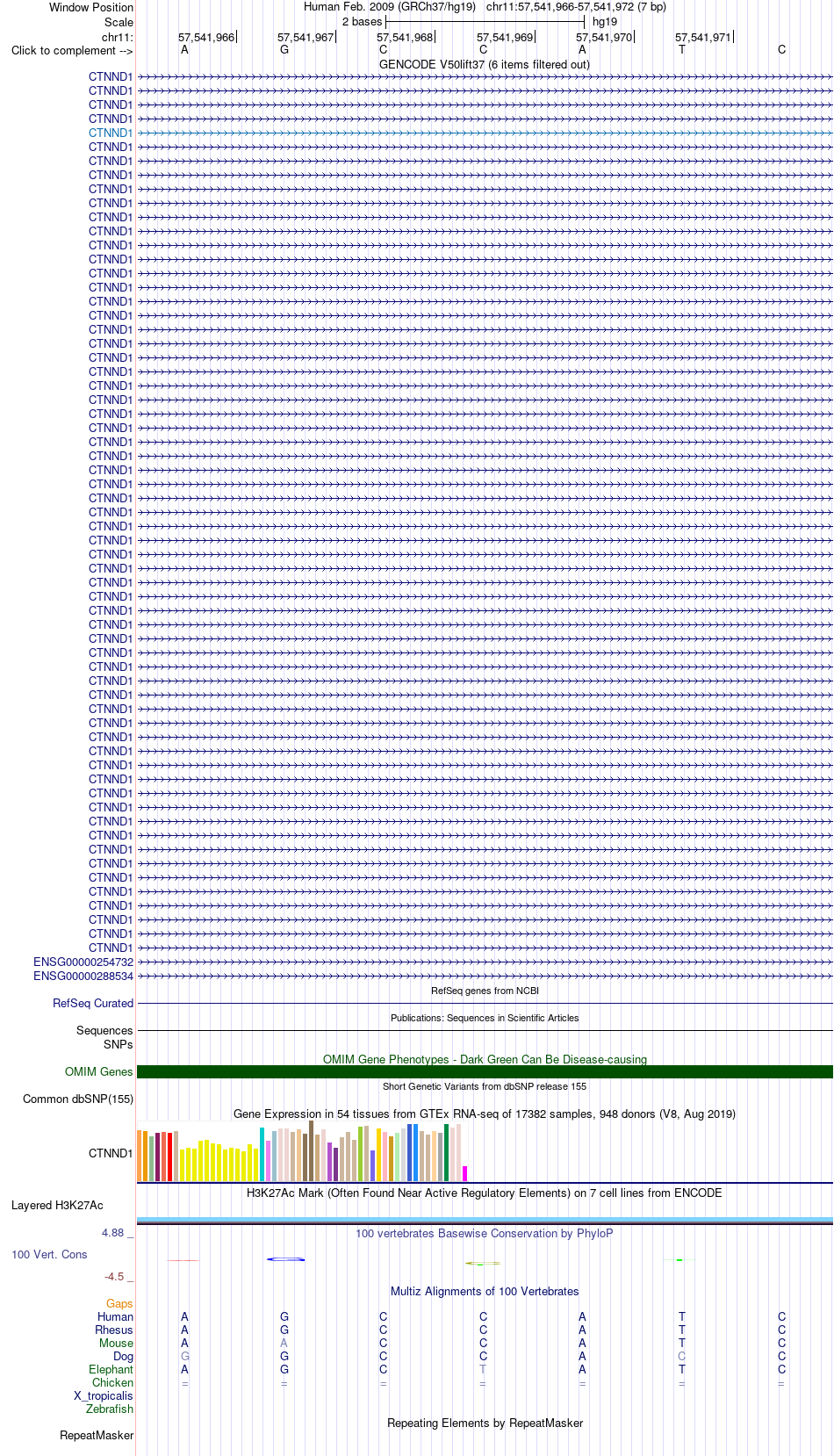This screenshot has height=1456, width=834.
Task: Open the ENSG00000288534 gene label
Action: [83, 976]
